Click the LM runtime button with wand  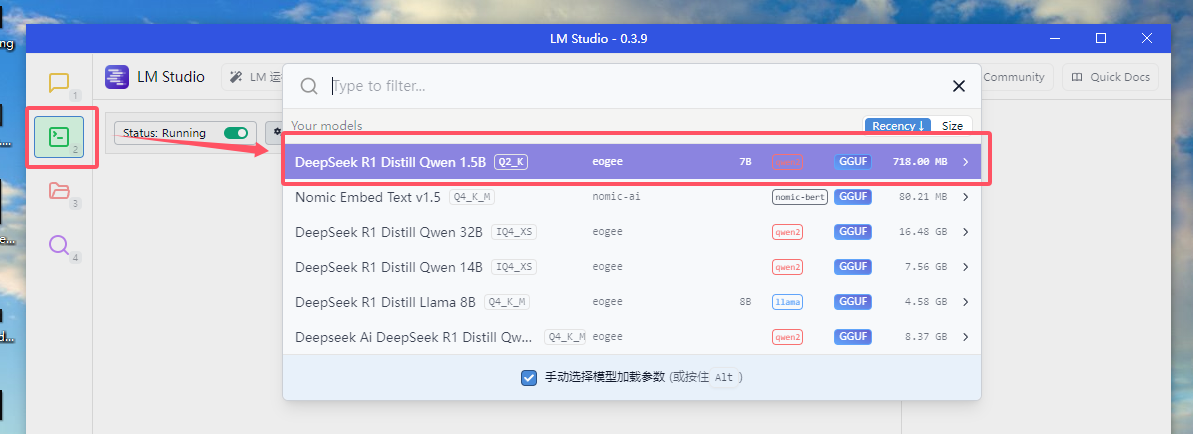pos(252,77)
